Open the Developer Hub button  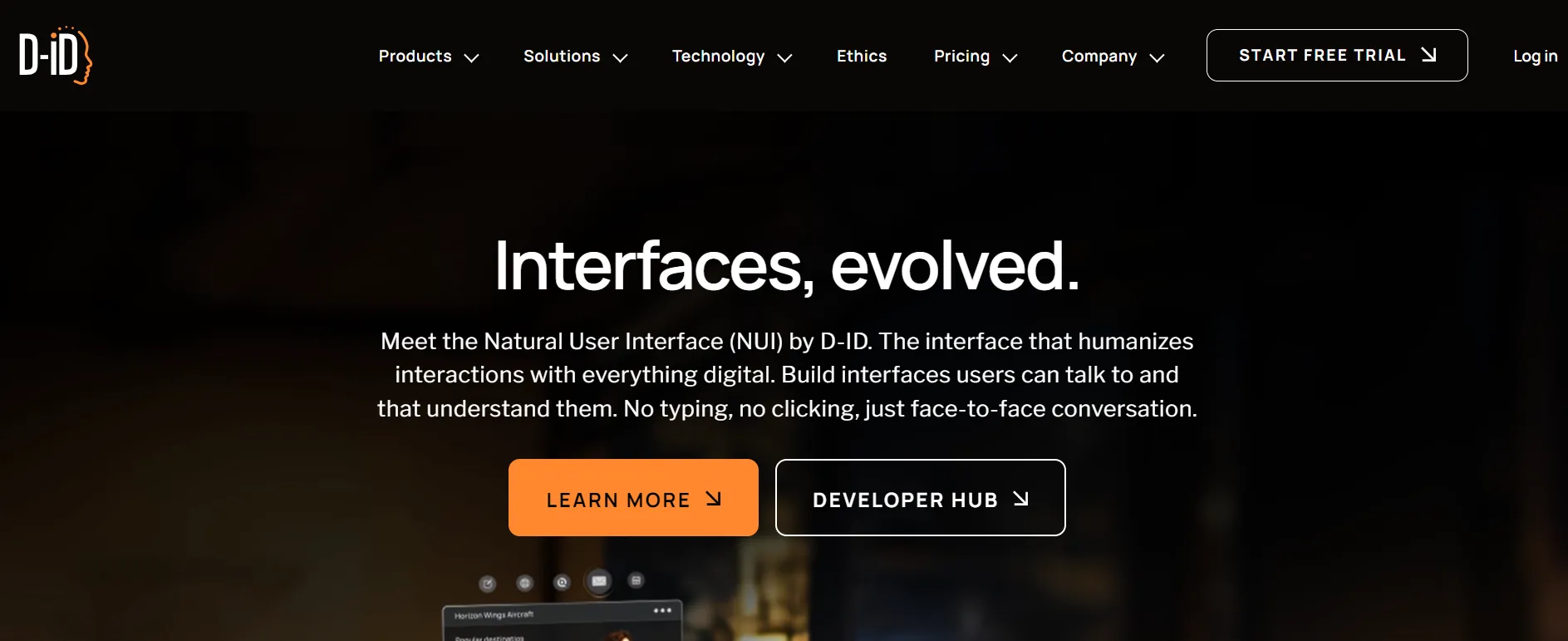(x=920, y=497)
